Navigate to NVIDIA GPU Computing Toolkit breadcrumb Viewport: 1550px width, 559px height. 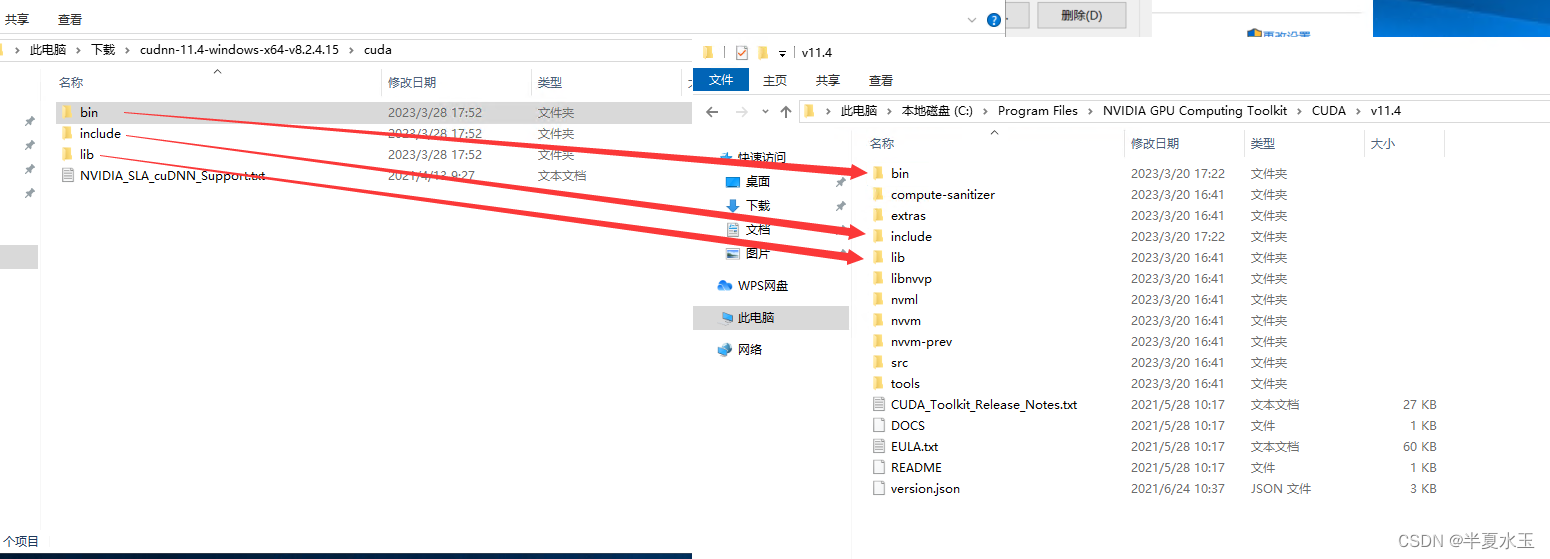click(1195, 111)
